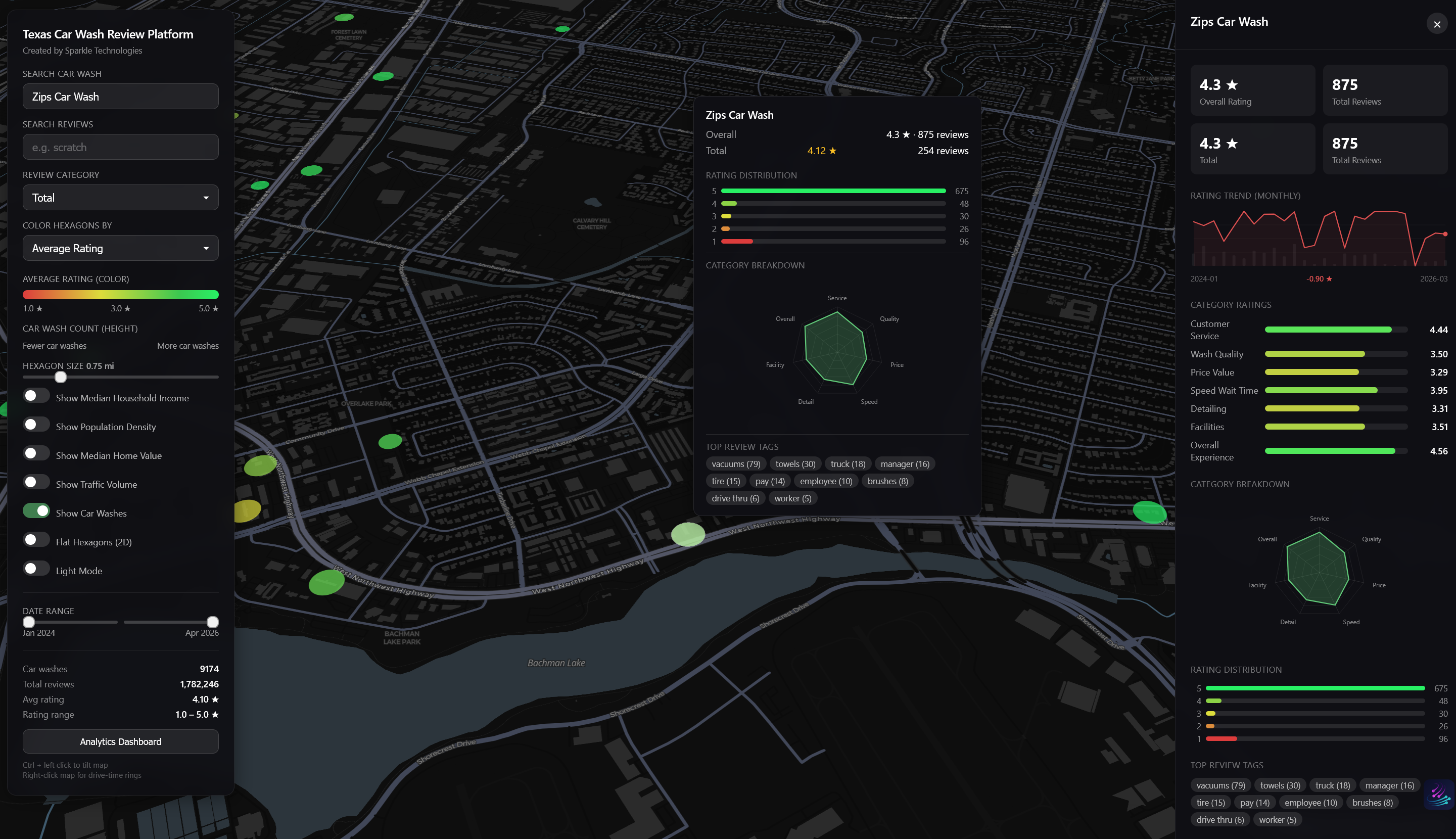Screen dimensions: 1456x839
Task: Focus the Search Reviews input box
Action: click(120, 148)
